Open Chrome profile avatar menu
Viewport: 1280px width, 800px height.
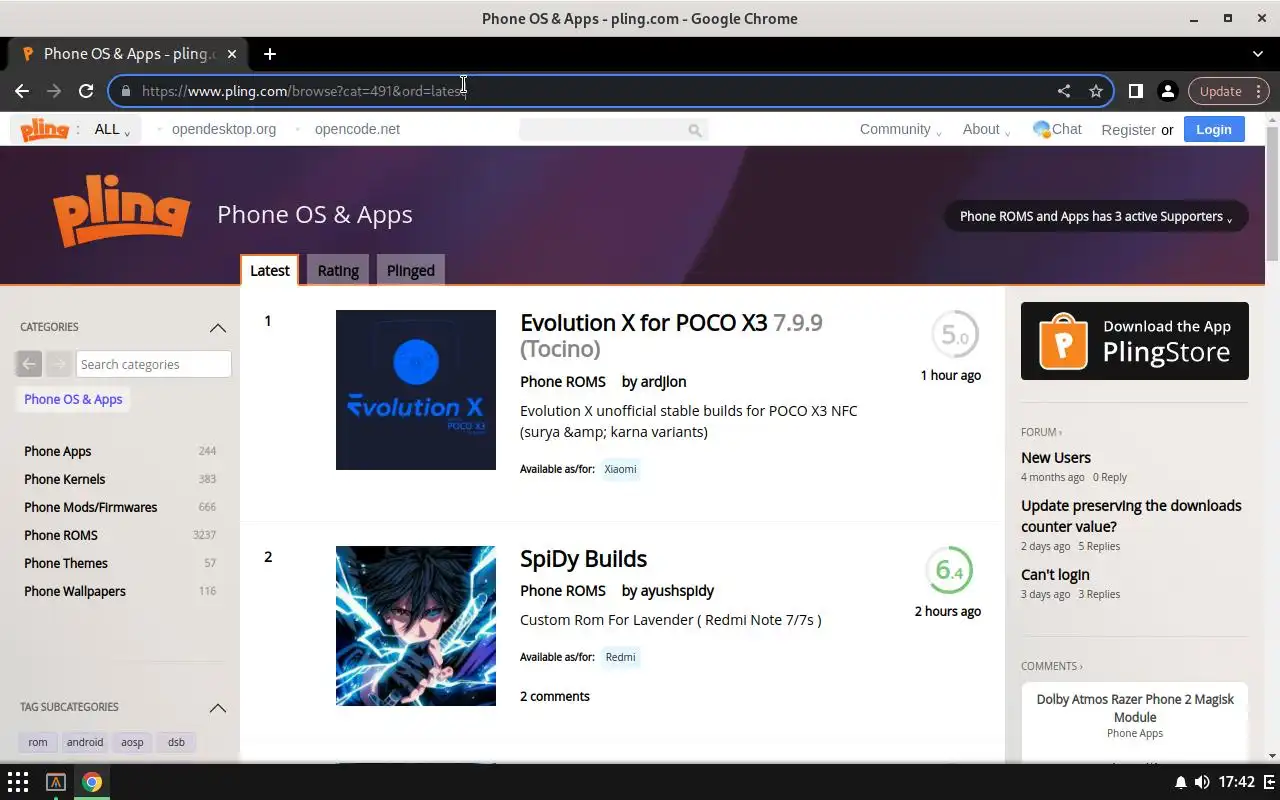[1167, 91]
